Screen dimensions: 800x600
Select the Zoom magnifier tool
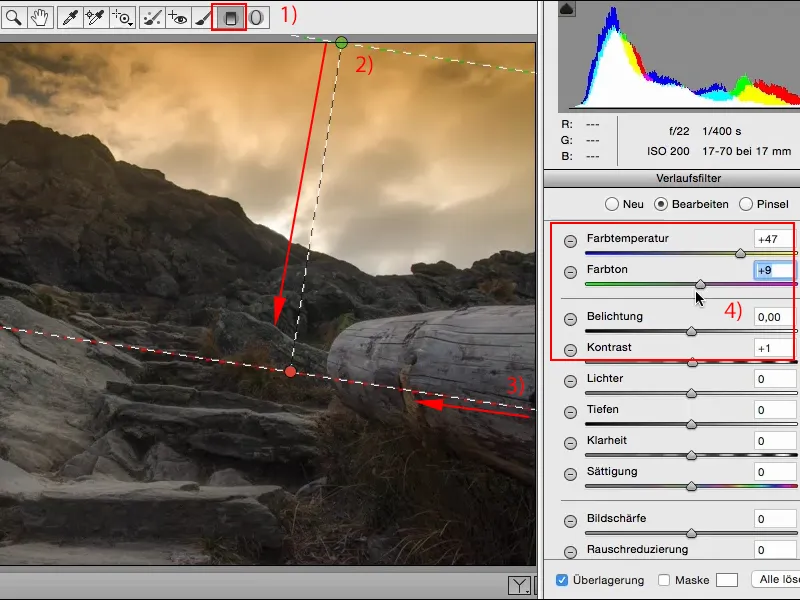coord(14,18)
